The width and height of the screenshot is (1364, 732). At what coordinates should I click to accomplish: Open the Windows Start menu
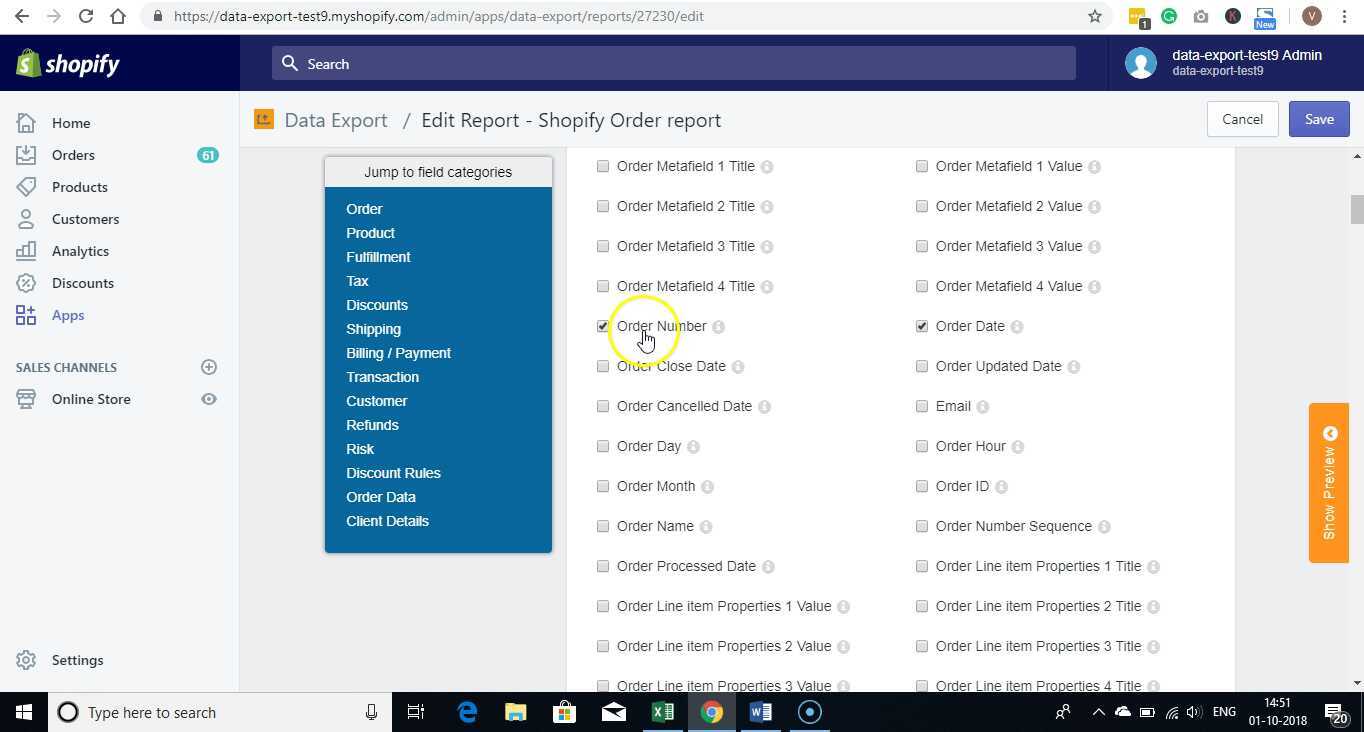24,712
